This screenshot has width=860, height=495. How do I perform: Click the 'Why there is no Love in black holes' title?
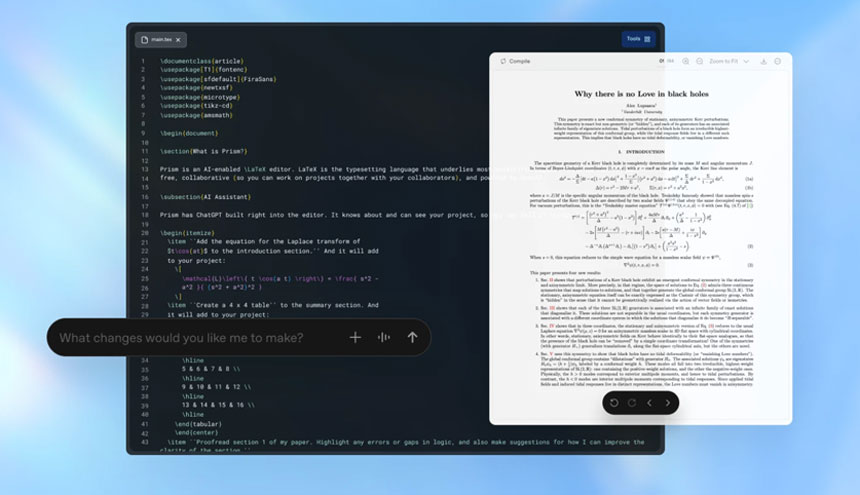tap(641, 94)
